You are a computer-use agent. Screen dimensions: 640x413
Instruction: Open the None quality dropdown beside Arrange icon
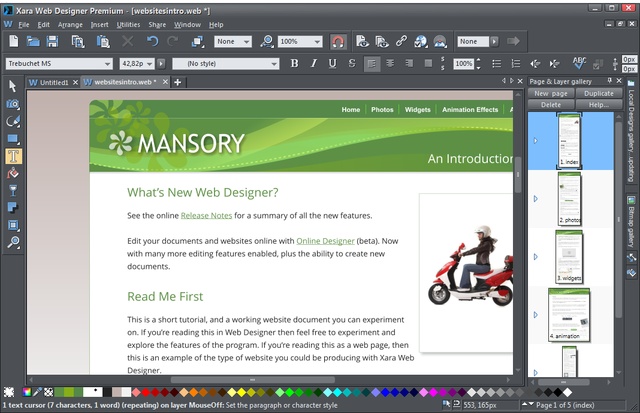click(247, 42)
